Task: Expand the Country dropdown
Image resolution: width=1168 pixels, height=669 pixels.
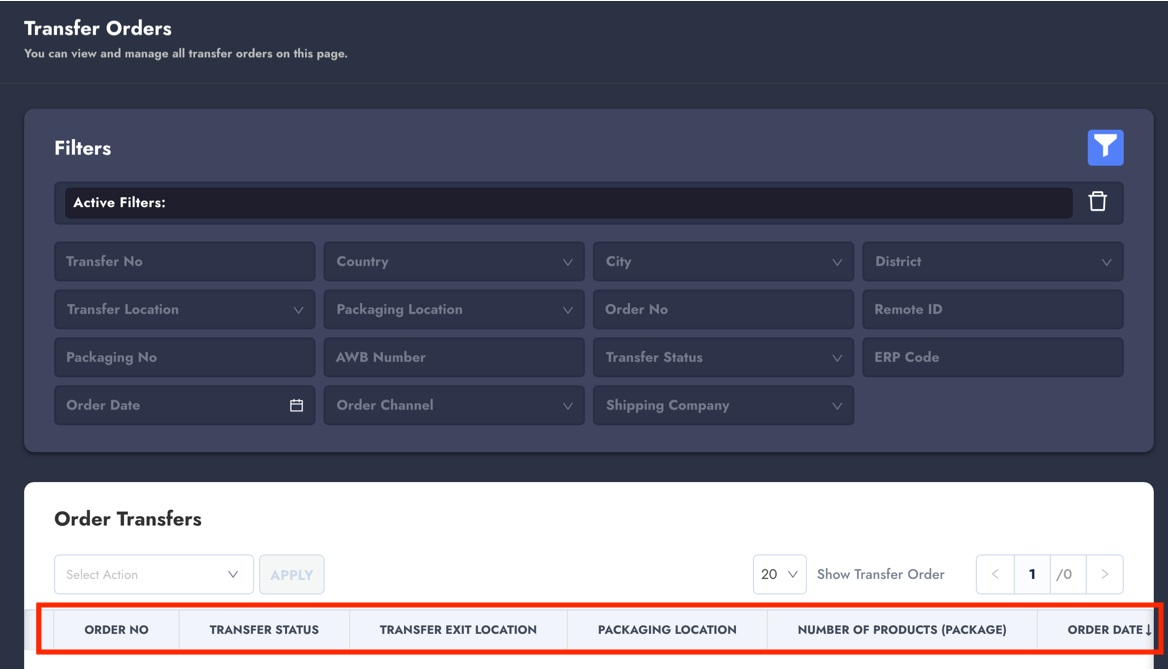Action: (453, 262)
